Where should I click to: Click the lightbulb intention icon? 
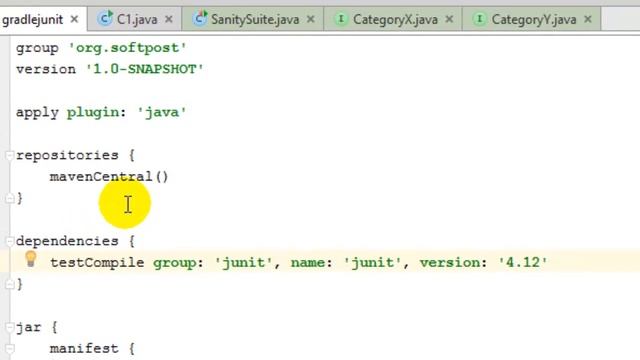pyautogui.click(x=31, y=259)
